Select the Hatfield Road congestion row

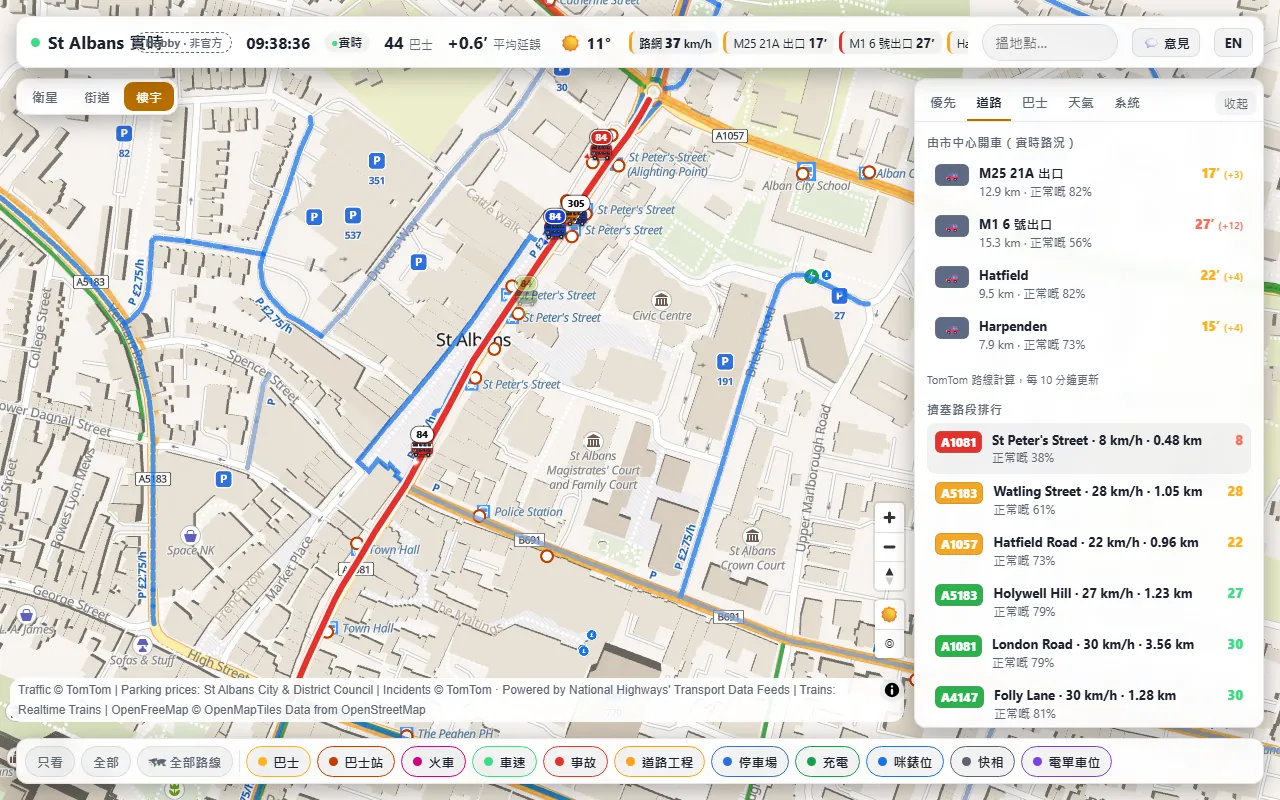point(1089,551)
